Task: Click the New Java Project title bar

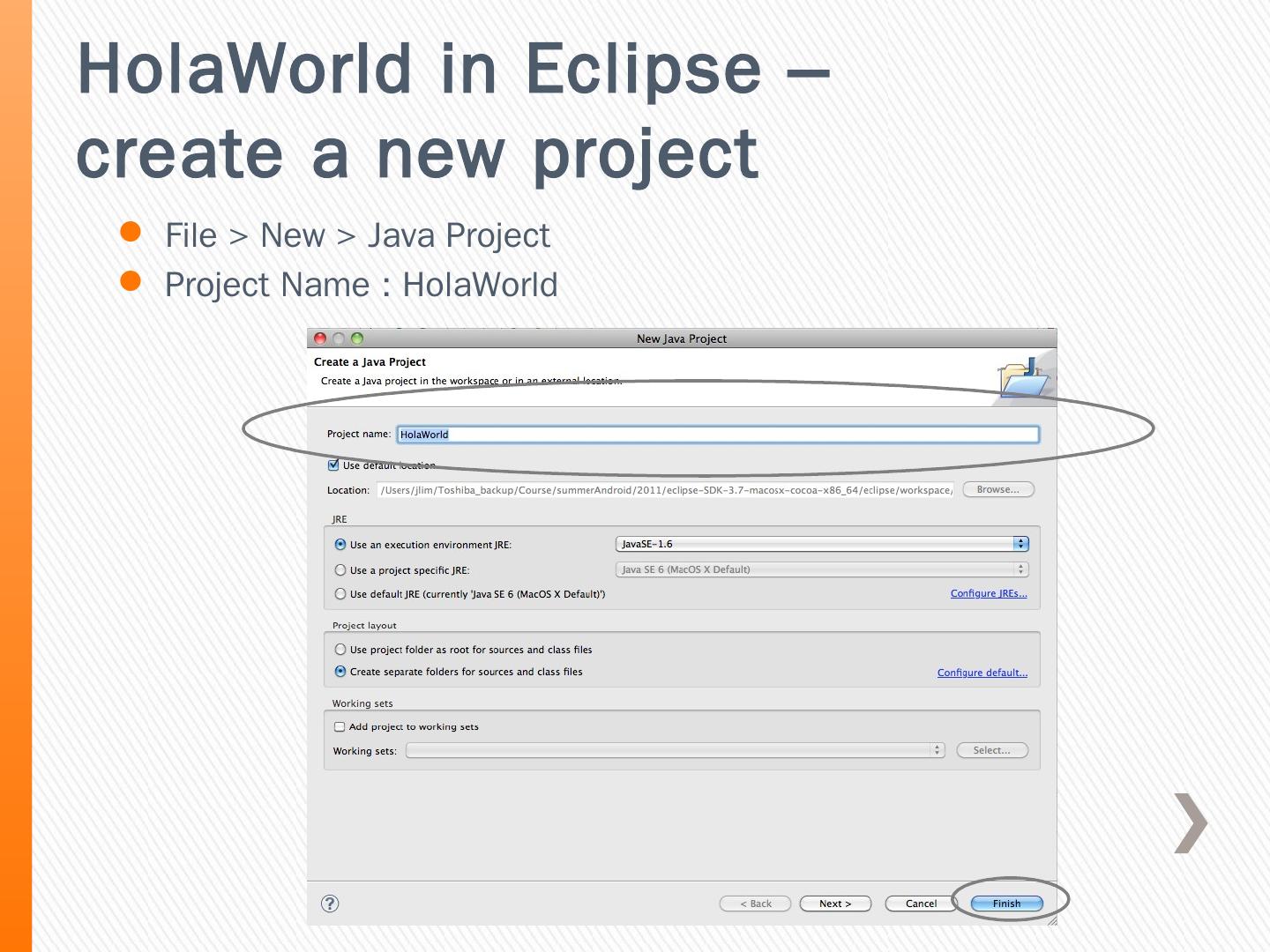Action: pyautogui.click(x=682, y=338)
